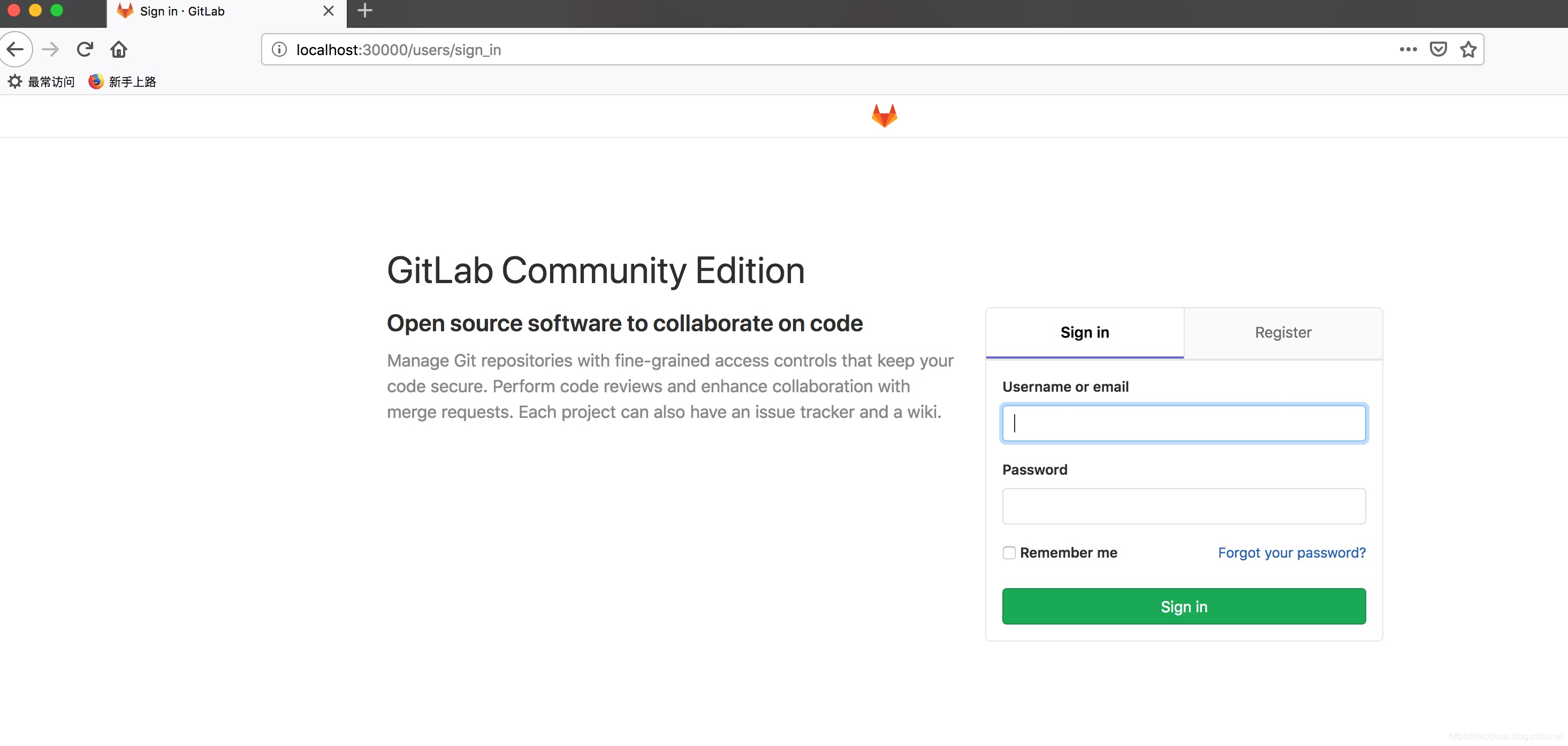This screenshot has height=746, width=1568.
Task: Focus the Password field
Action: click(1184, 506)
